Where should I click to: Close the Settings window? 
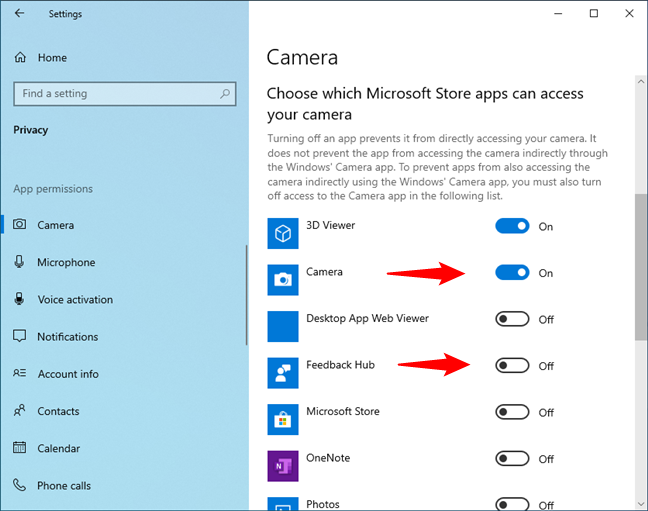pyautogui.click(x=629, y=13)
